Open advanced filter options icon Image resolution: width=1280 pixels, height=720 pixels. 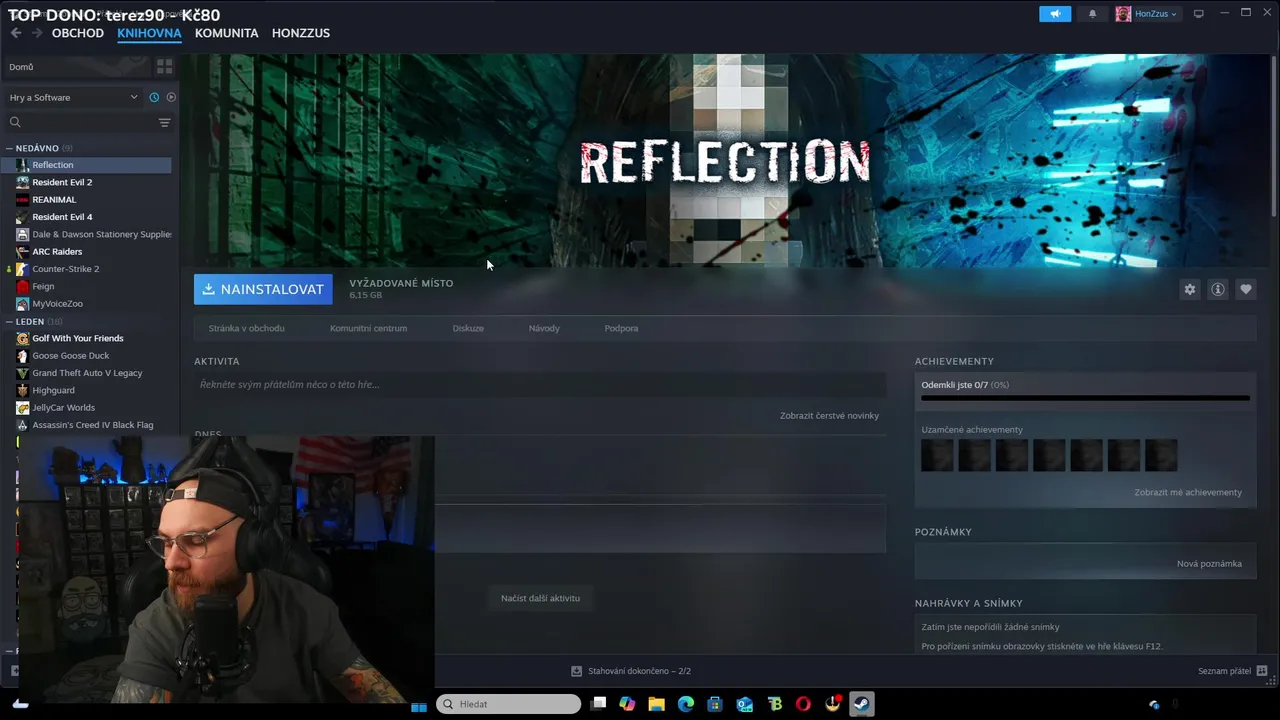pos(164,122)
